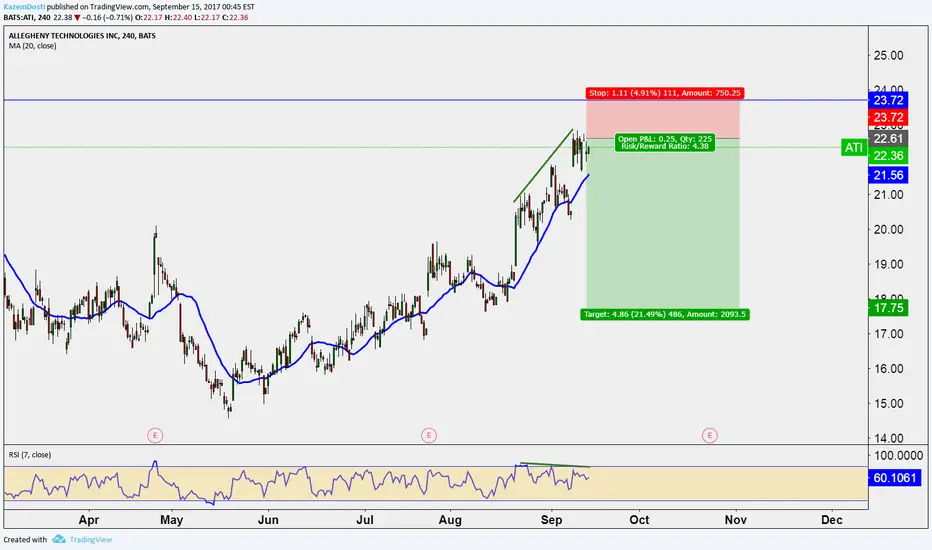This screenshot has width=932, height=550.
Task: Click the earnings E marker near October
Action: [709, 435]
